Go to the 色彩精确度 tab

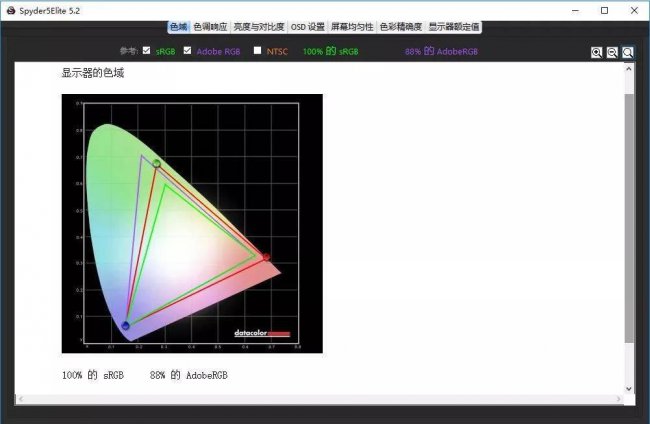pos(400,27)
